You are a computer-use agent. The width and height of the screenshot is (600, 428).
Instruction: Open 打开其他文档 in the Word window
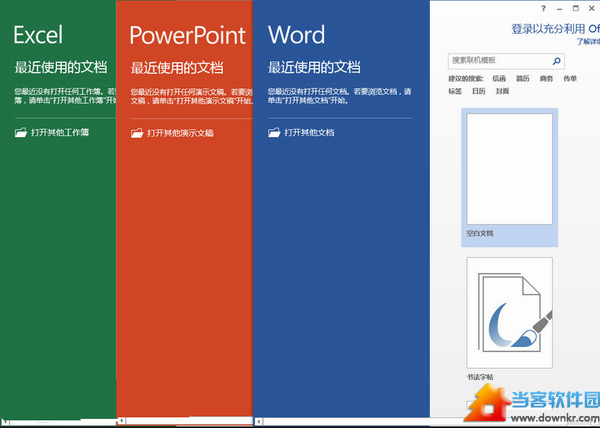[301, 133]
